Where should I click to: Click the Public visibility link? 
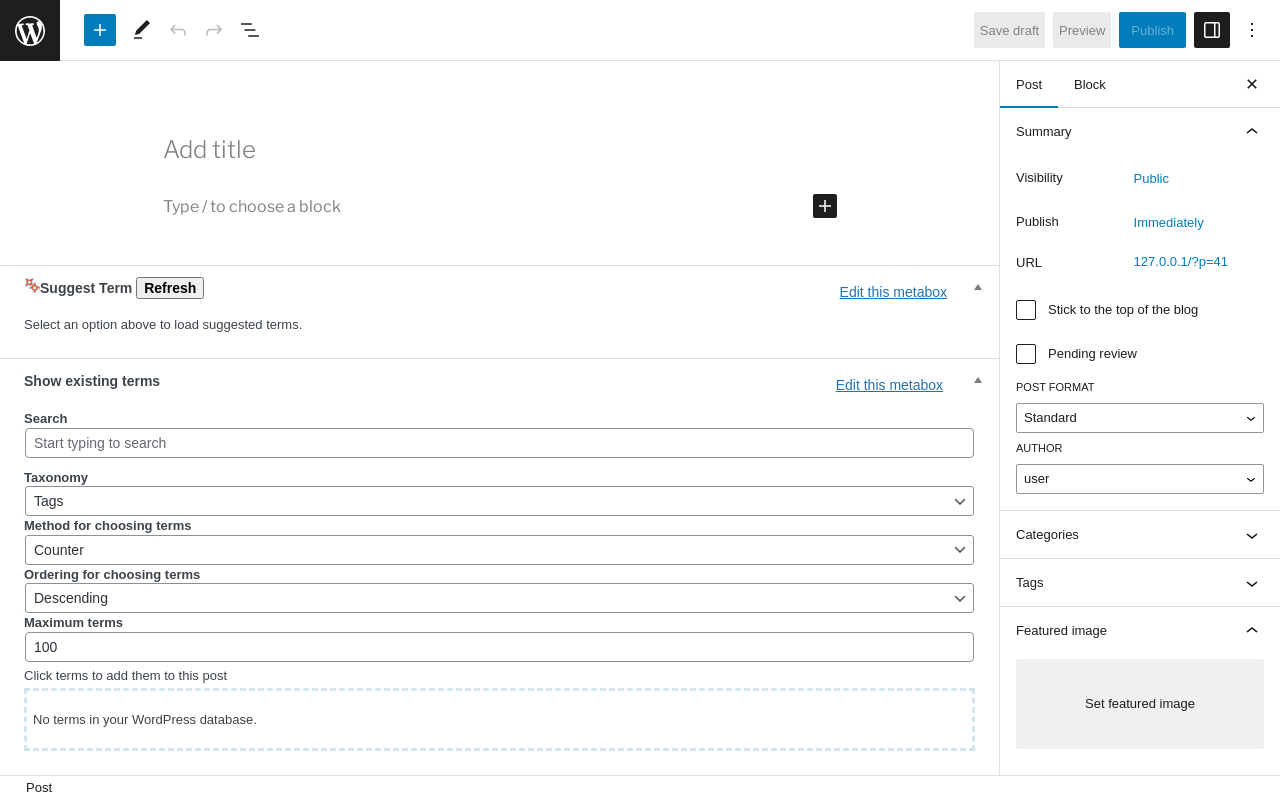coord(1151,179)
